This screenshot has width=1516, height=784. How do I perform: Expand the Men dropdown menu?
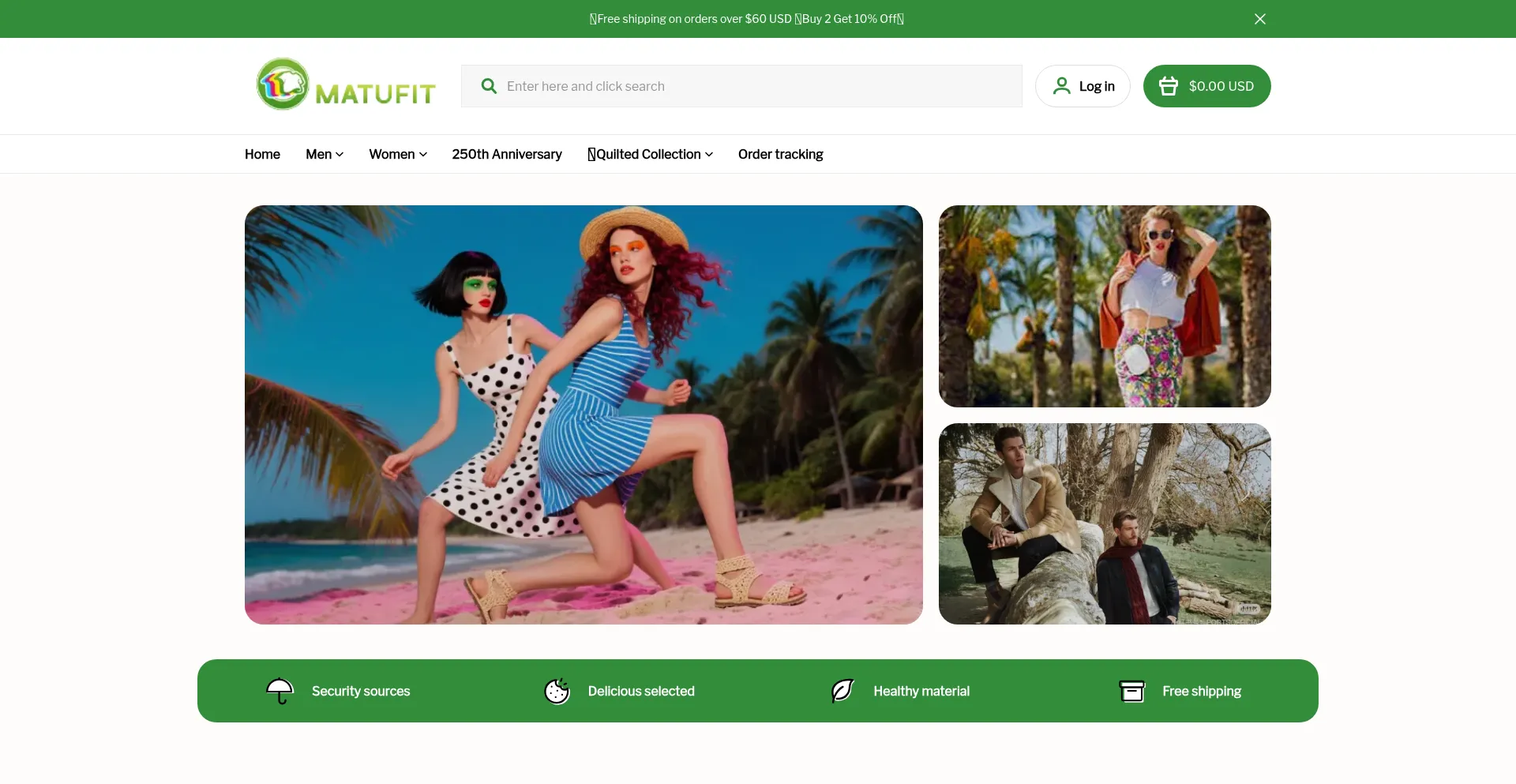[x=325, y=154]
